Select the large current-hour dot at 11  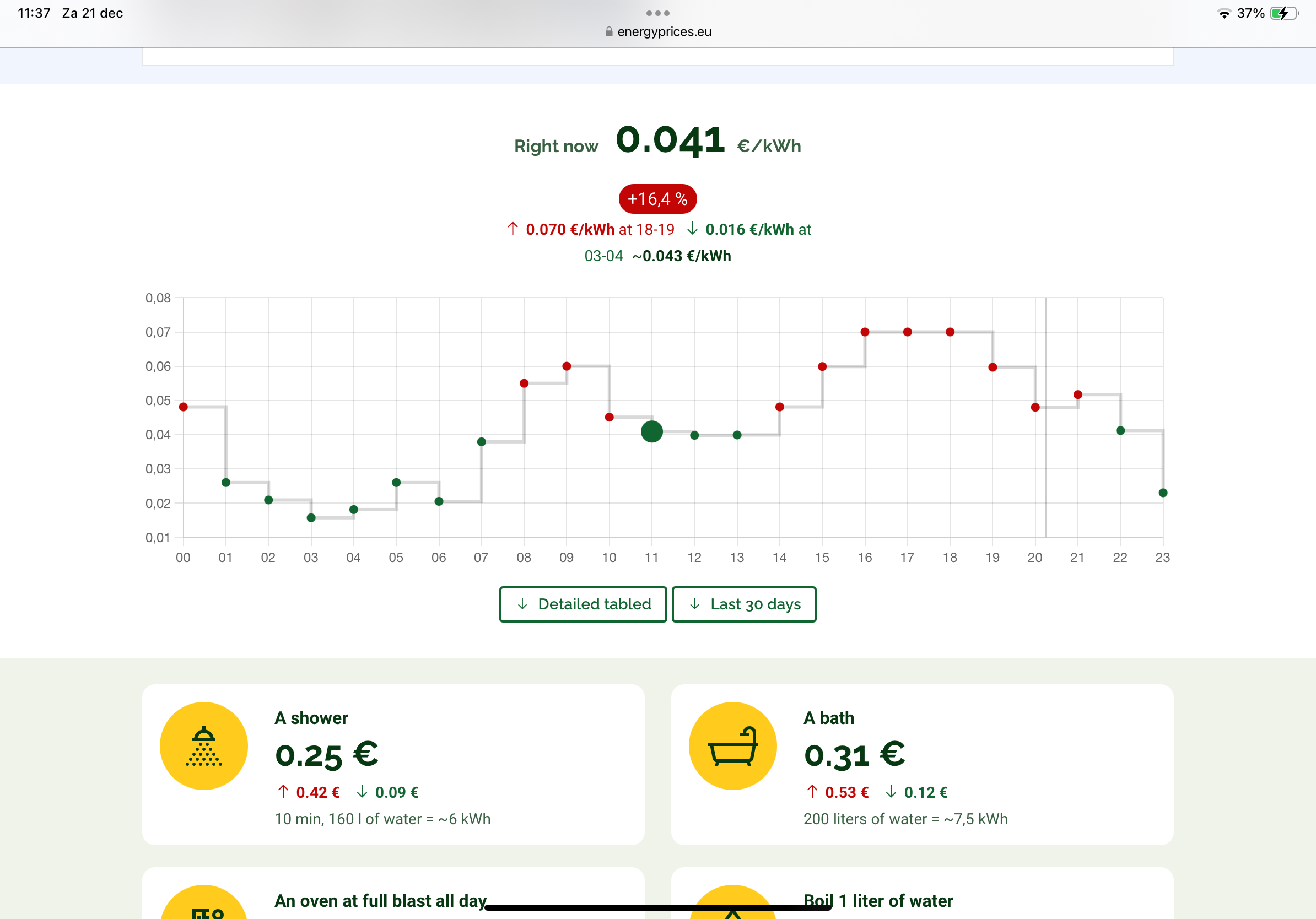652,431
